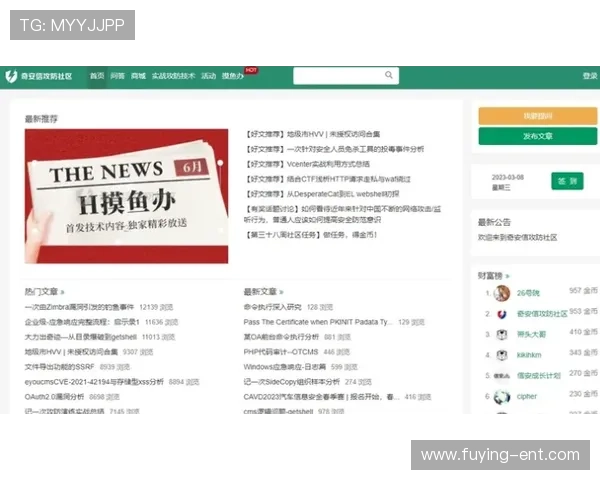Screen dimensions: 600x480
Task: Open 问答 in navigation bar
Action: pyautogui.click(x=117, y=76)
